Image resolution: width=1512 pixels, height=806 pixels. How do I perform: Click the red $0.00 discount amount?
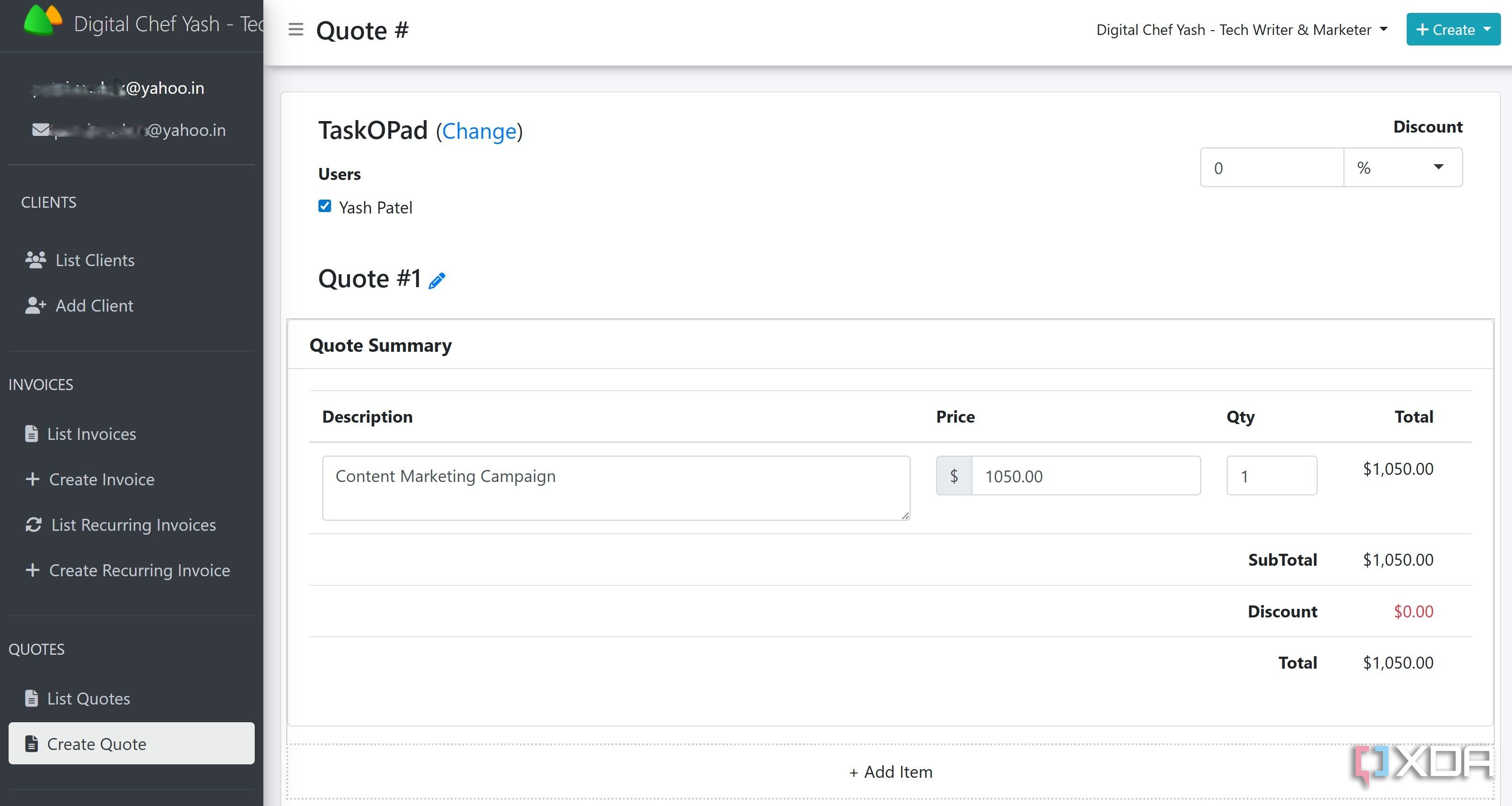pos(1413,611)
